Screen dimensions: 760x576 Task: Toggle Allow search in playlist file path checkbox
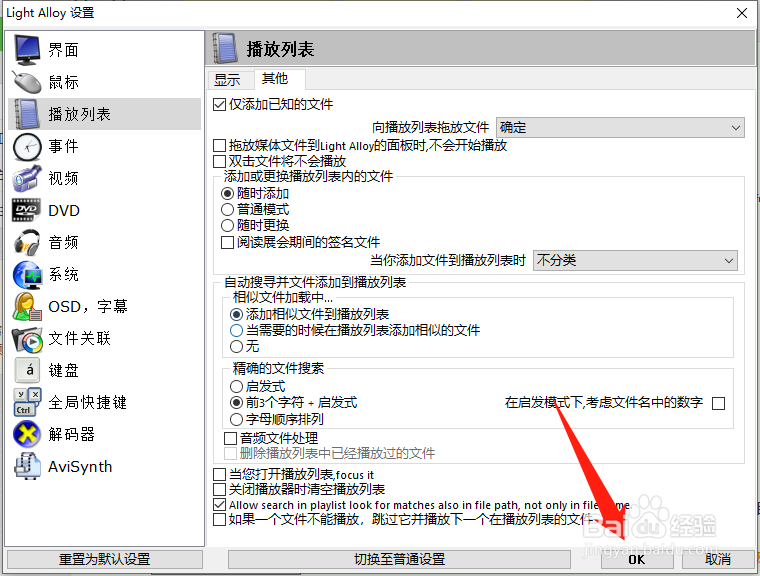220,505
